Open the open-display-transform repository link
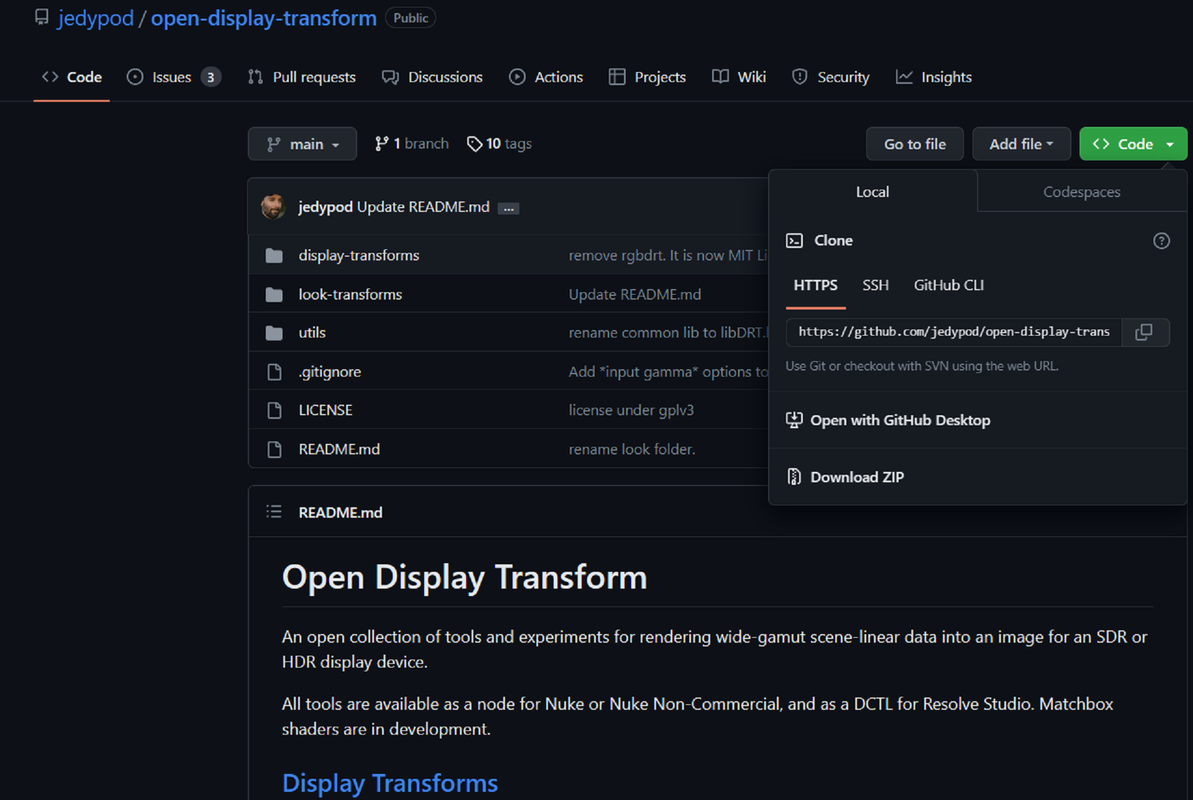The height and width of the screenshot is (800, 1193). click(x=263, y=18)
